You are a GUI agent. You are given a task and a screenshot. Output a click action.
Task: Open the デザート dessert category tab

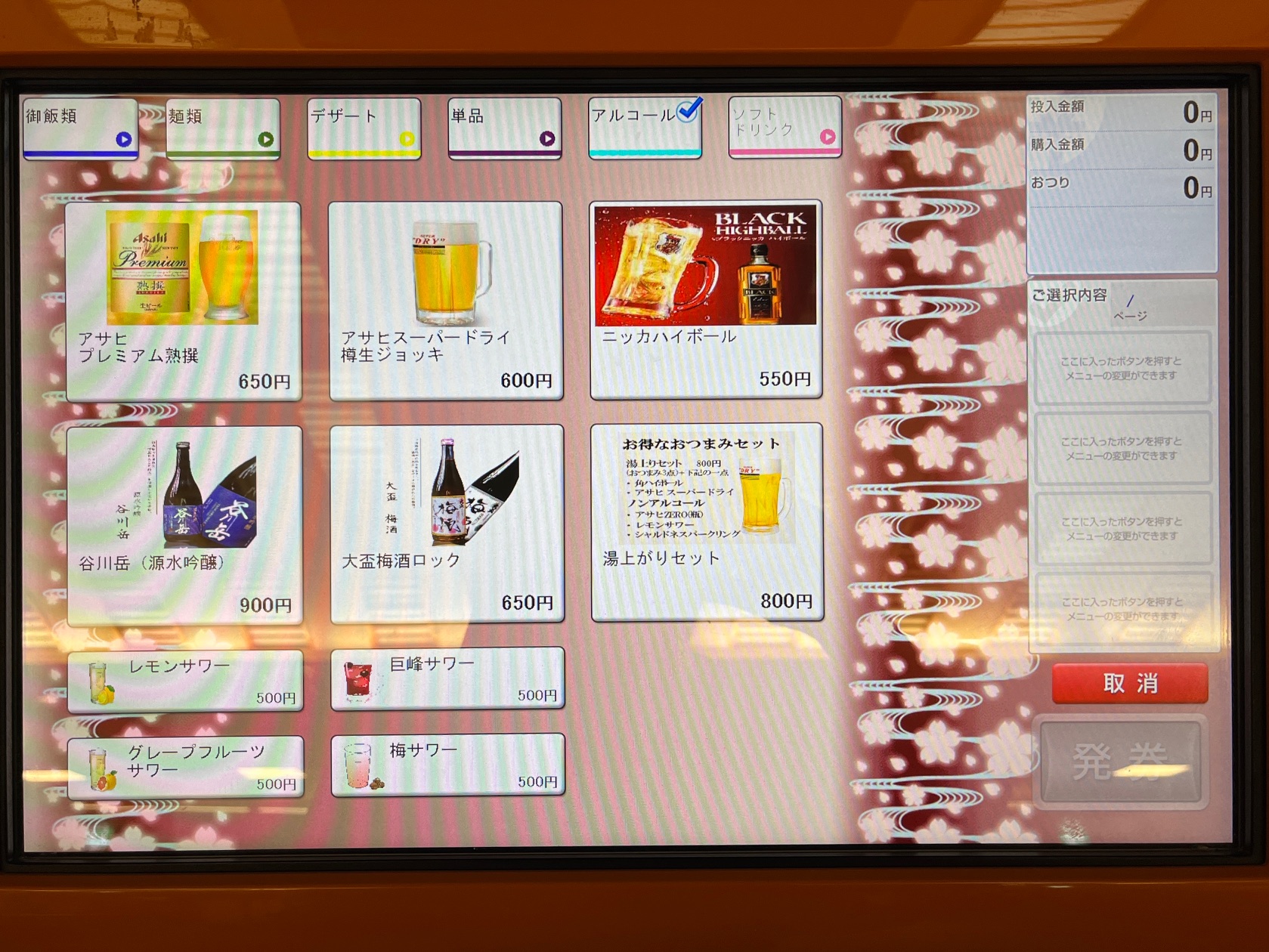tap(364, 128)
